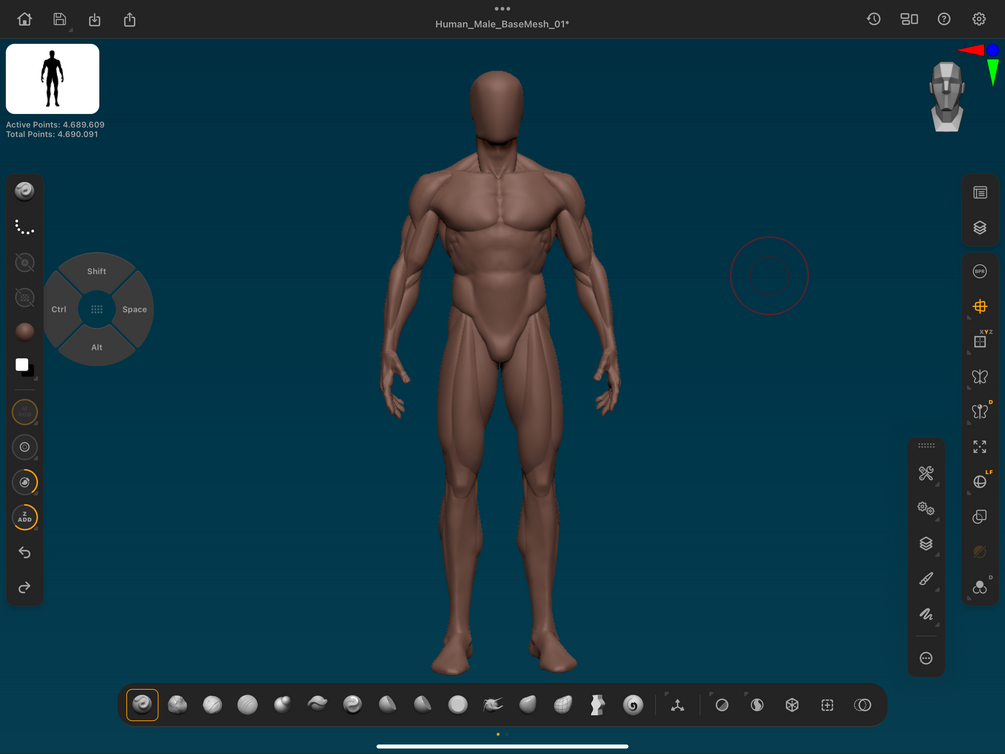Screen dimensions: 1005x754
Task: Select the white clip curve brush
Action: tap(597, 705)
